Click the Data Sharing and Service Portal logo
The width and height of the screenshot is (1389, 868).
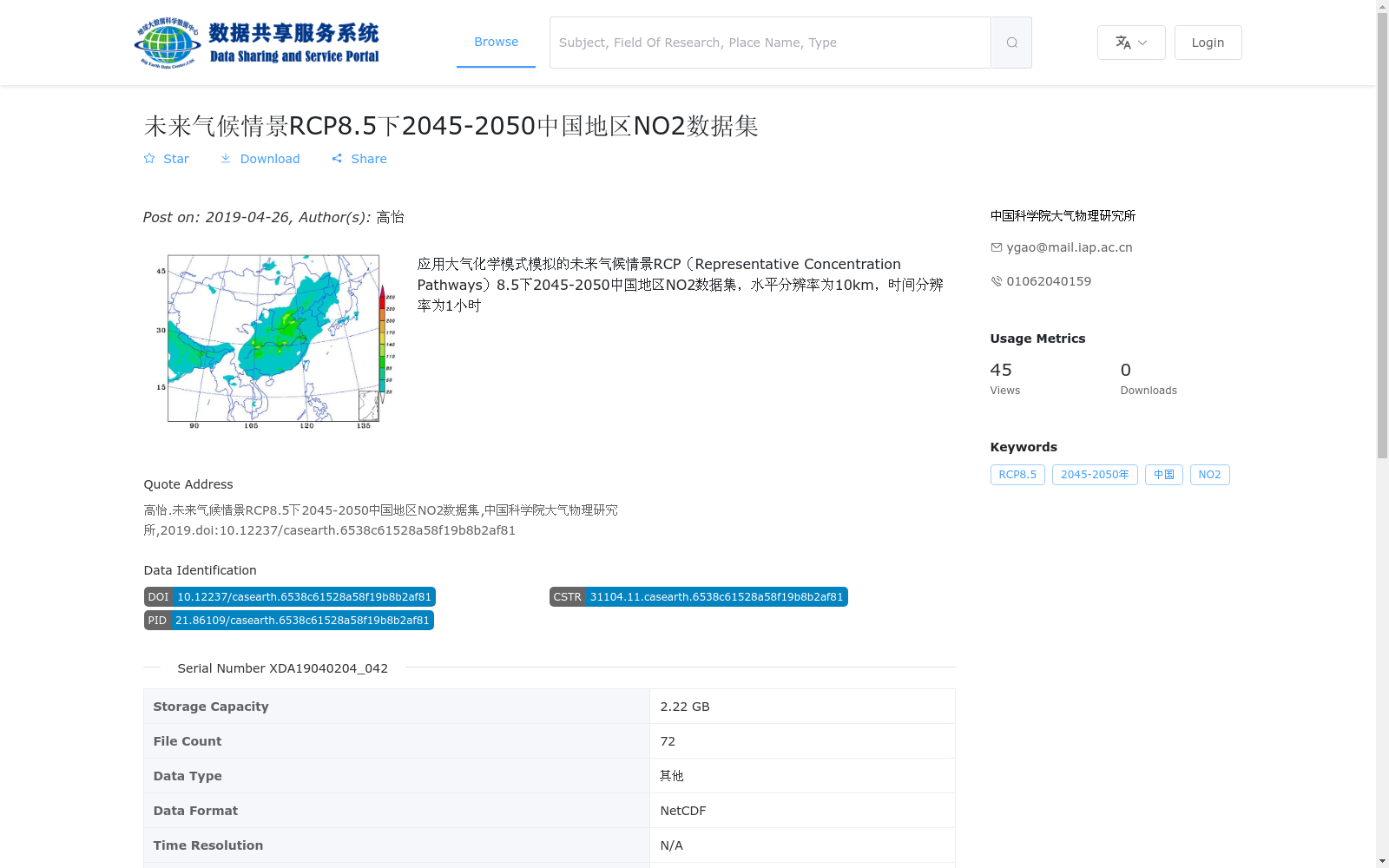point(257,43)
